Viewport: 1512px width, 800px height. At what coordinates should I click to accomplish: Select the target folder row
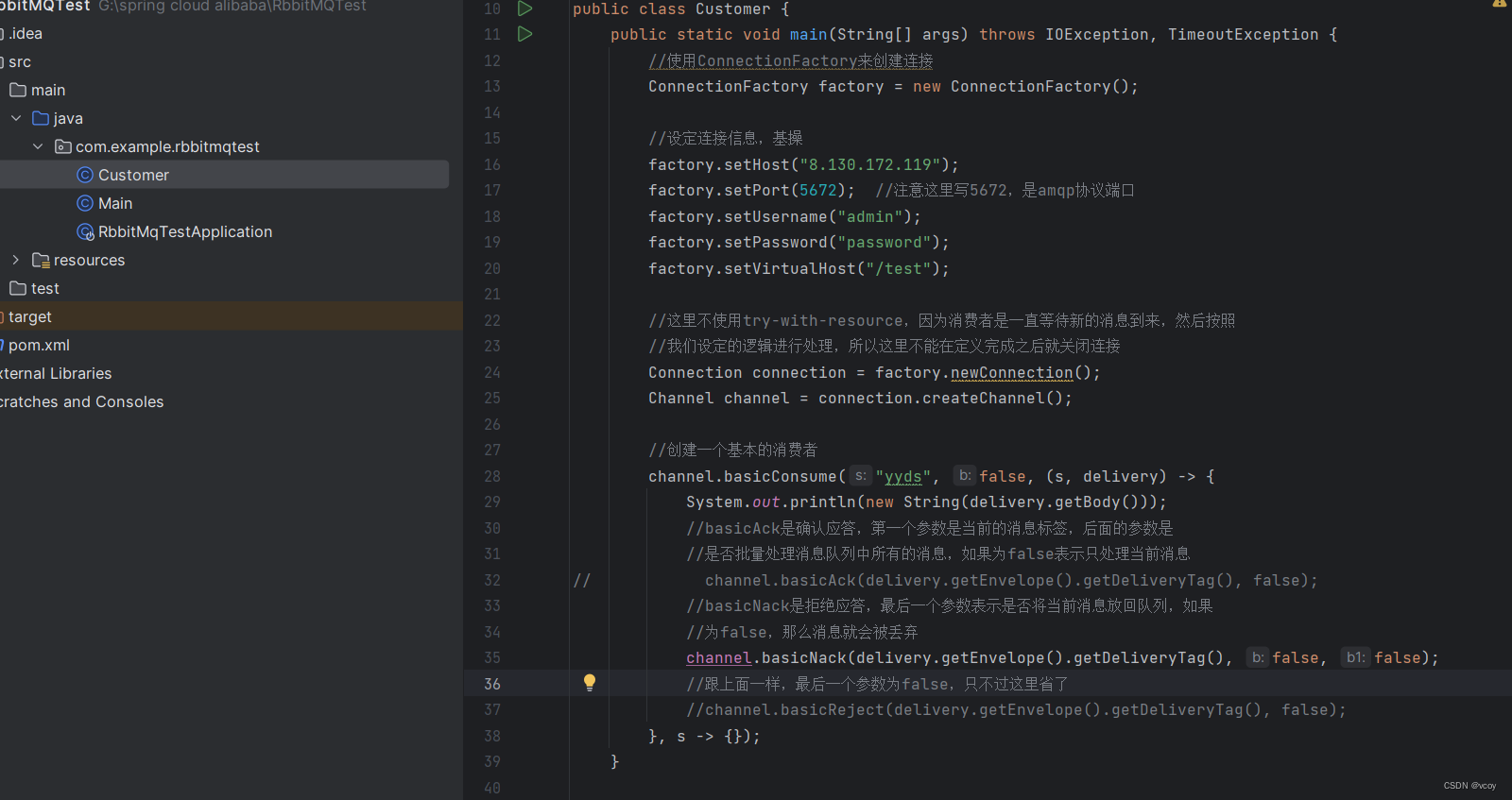pos(232,316)
